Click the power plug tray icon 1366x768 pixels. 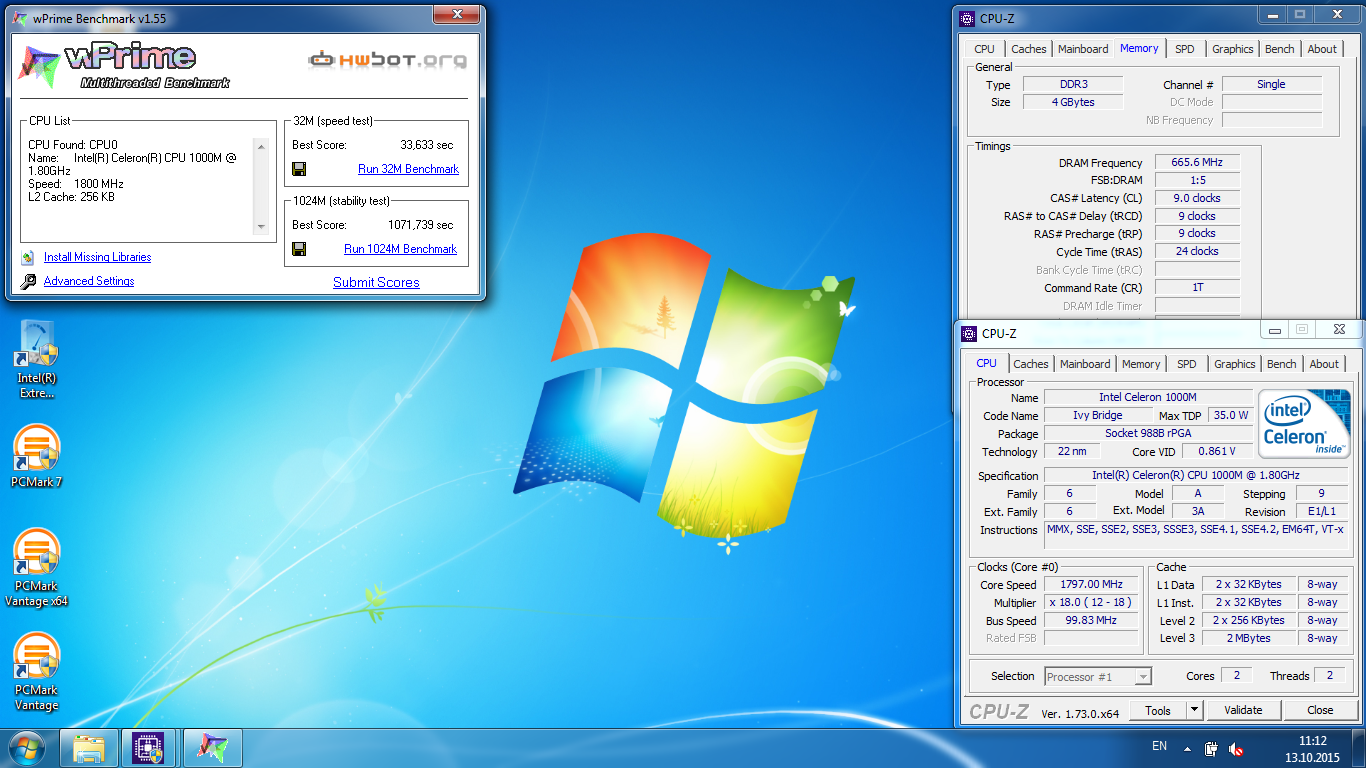pyautogui.click(x=1211, y=748)
